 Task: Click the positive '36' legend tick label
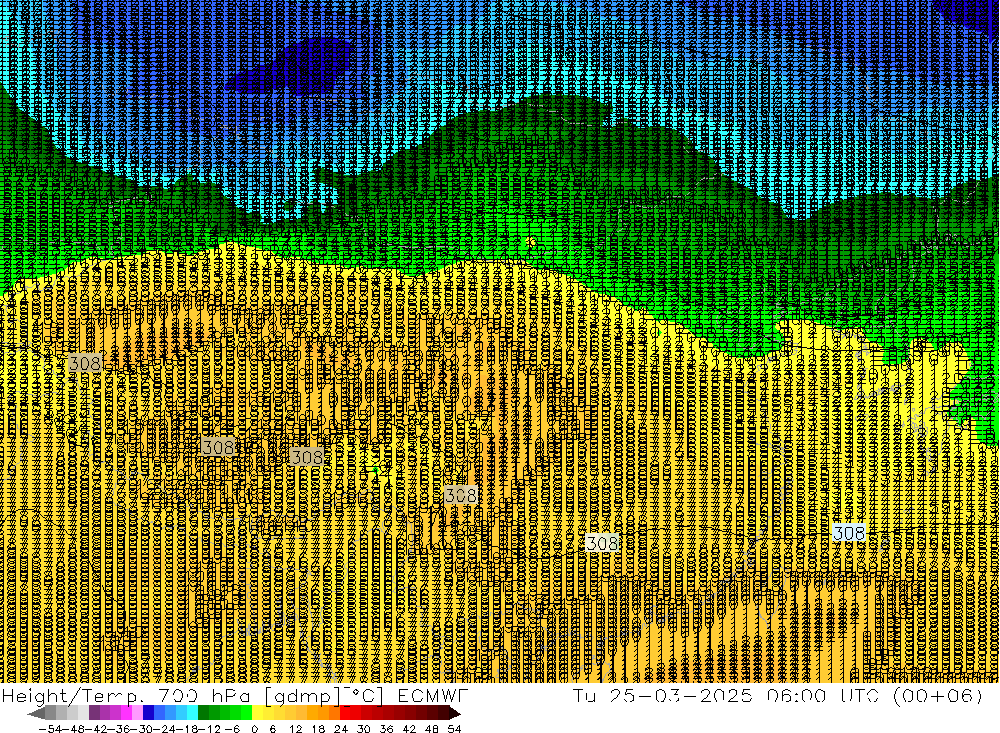386,729
